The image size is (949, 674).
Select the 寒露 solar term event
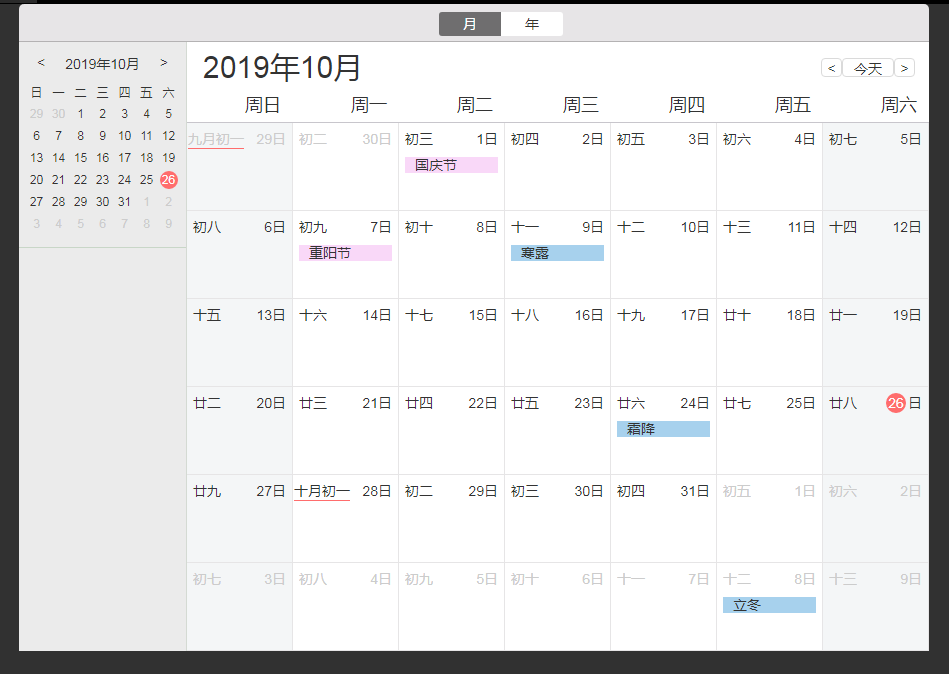click(x=557, y=253)
